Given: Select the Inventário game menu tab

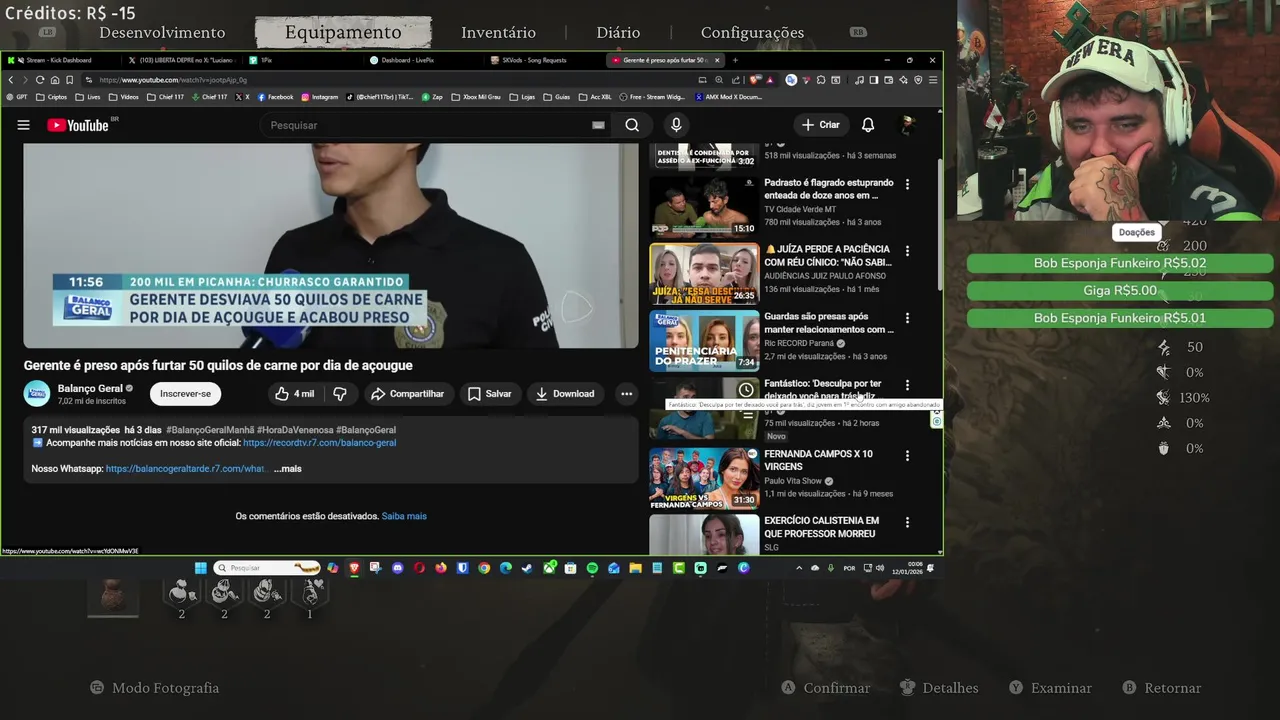Looking at the screenshot, I should click(x=498, y=33).
